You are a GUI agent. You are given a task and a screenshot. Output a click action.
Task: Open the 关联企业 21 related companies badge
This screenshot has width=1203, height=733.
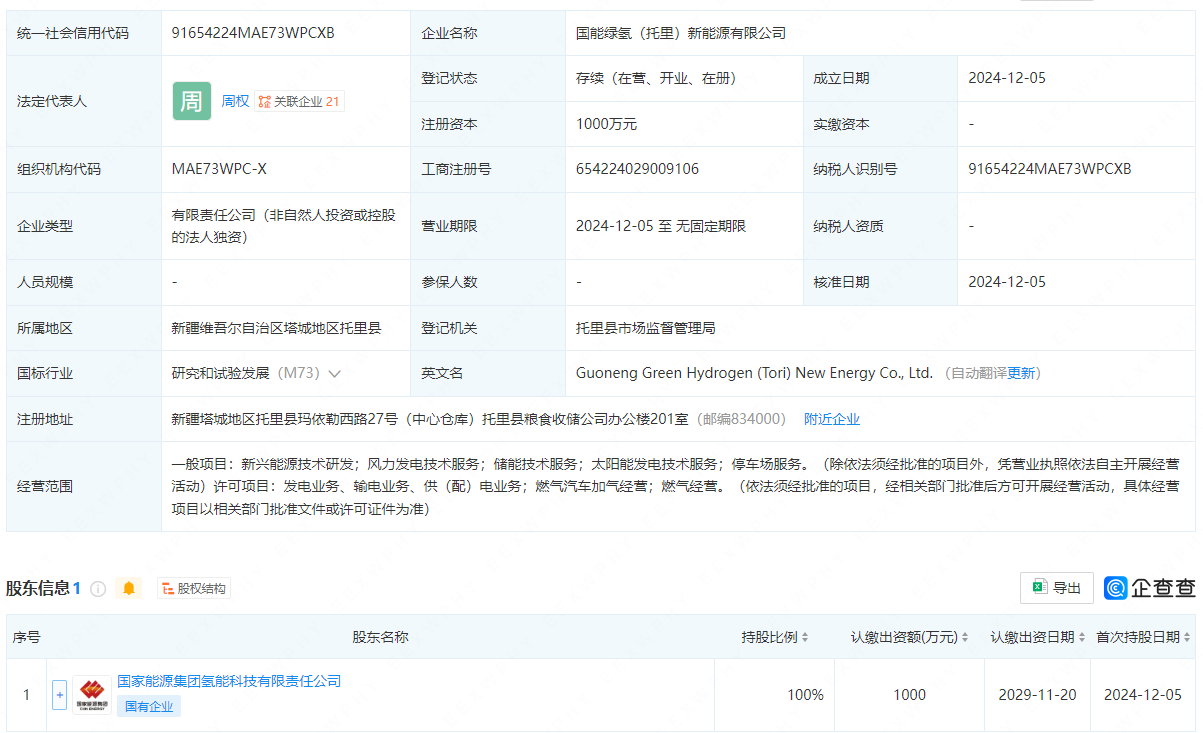click(x=299, y=101)
